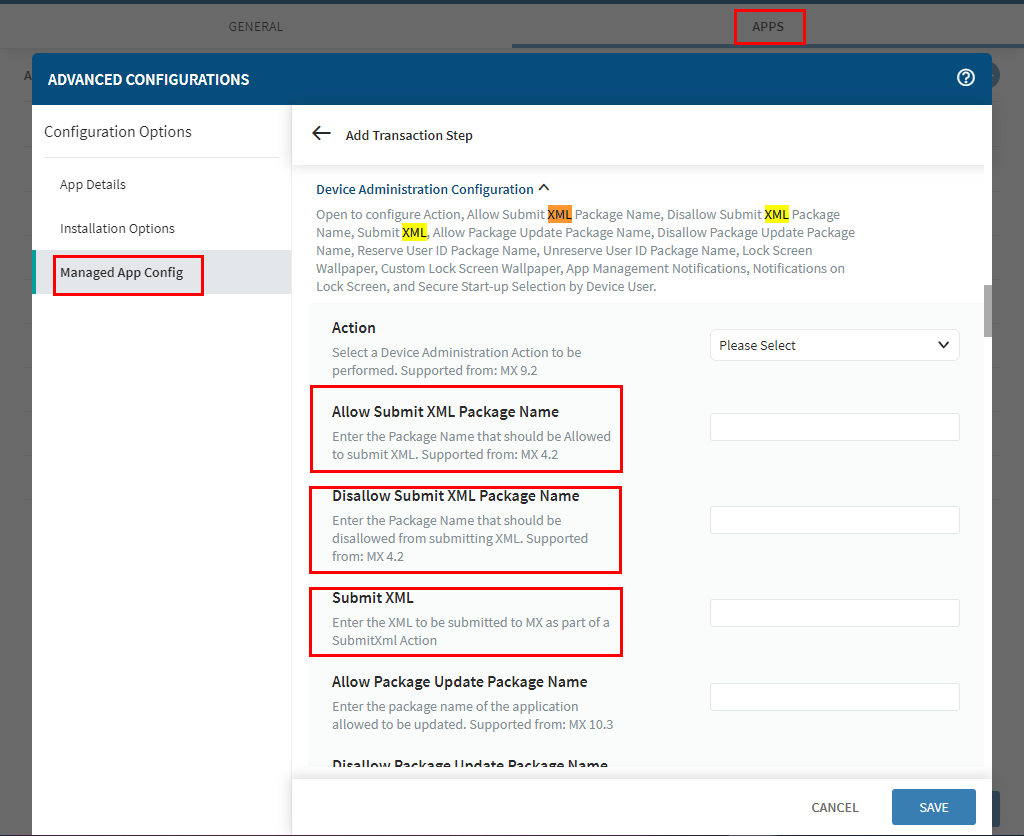Focus the Submit XML text field

point(834,613)
